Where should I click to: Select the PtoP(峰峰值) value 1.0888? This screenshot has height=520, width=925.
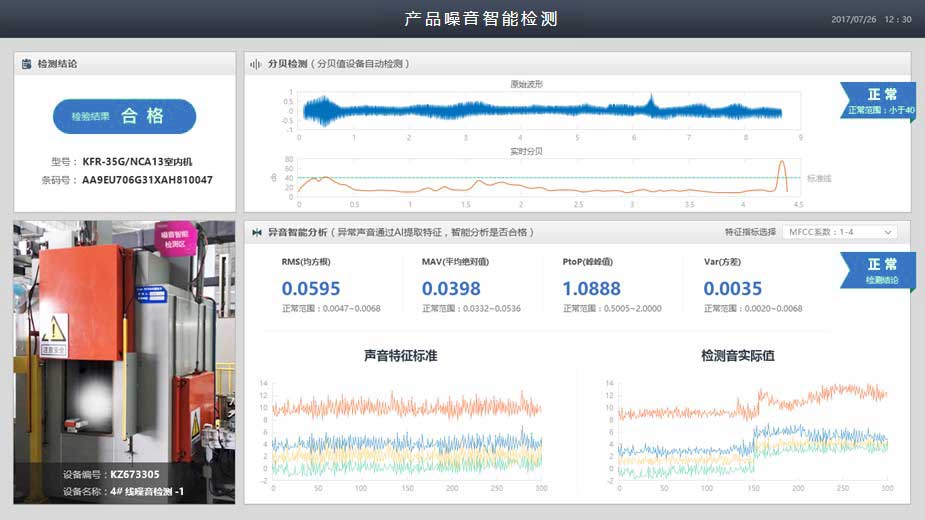[591, 289]
